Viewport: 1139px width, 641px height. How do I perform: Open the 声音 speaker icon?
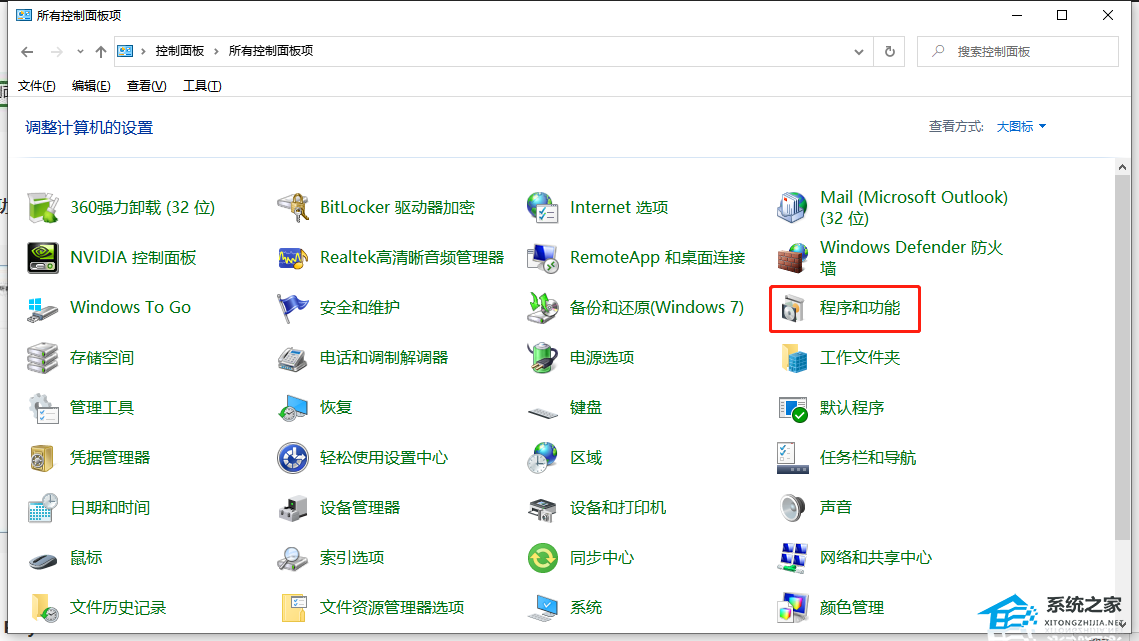point(793,509)
